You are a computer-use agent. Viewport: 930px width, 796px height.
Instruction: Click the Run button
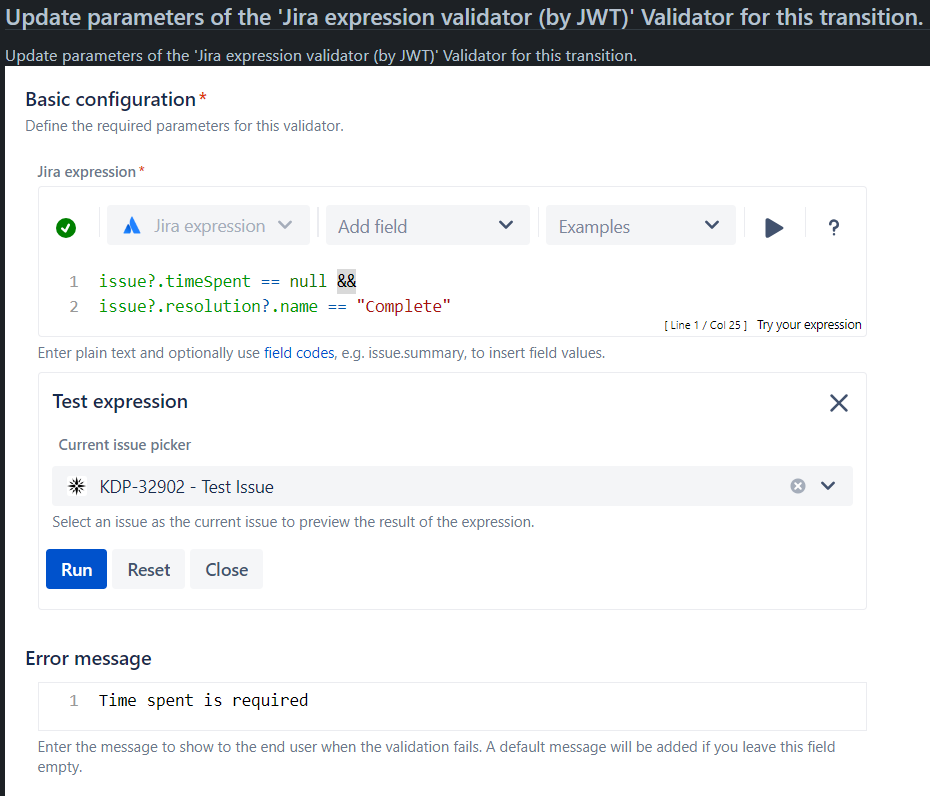click(76, 569)
